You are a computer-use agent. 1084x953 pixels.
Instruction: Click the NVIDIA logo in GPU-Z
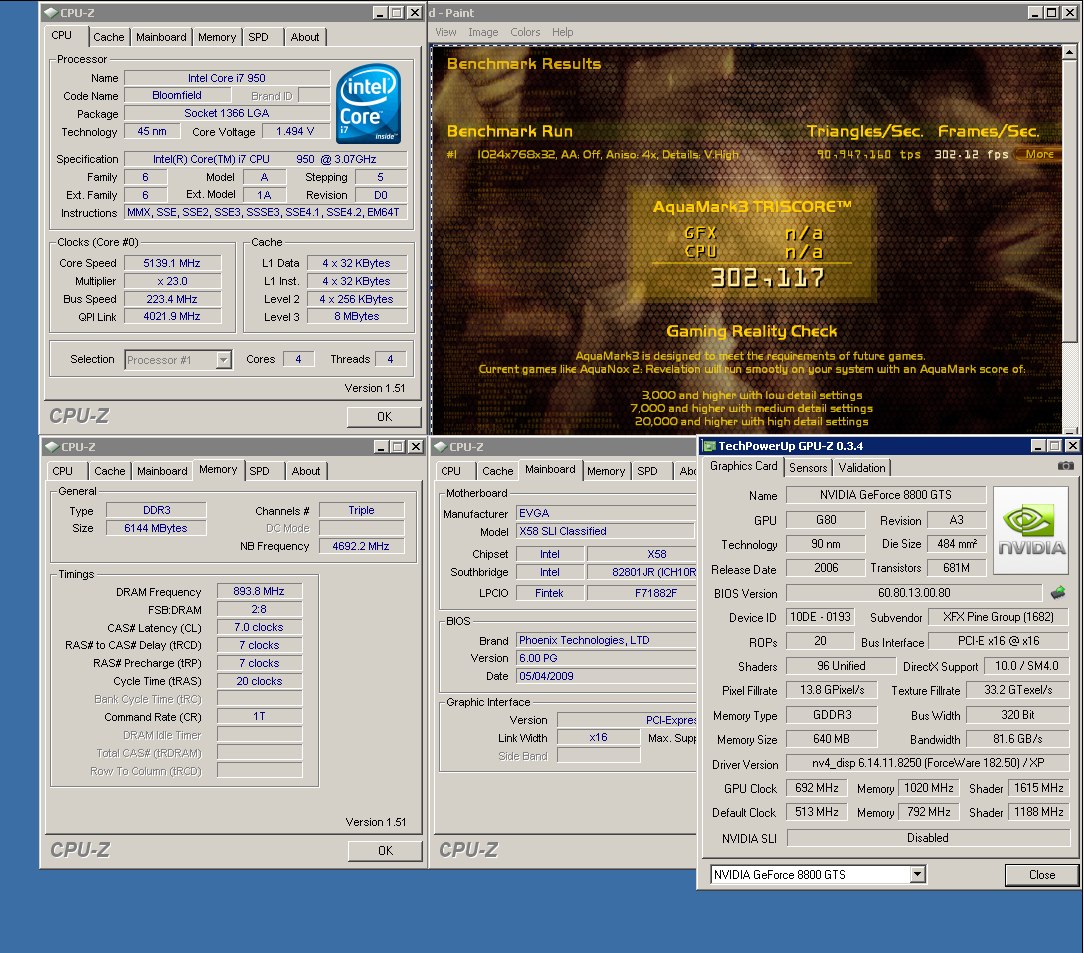(x=1031, y=530)
